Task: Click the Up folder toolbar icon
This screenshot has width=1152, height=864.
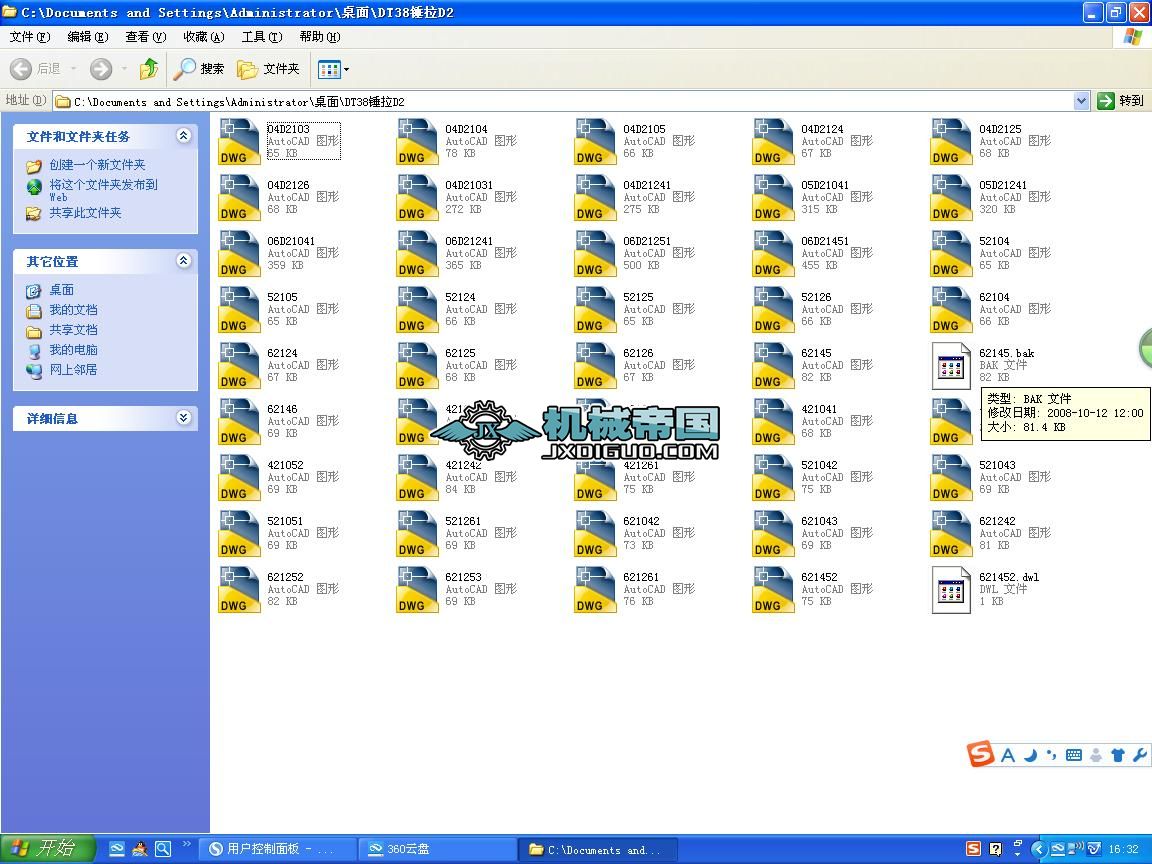Action: (x=149, y=69)
